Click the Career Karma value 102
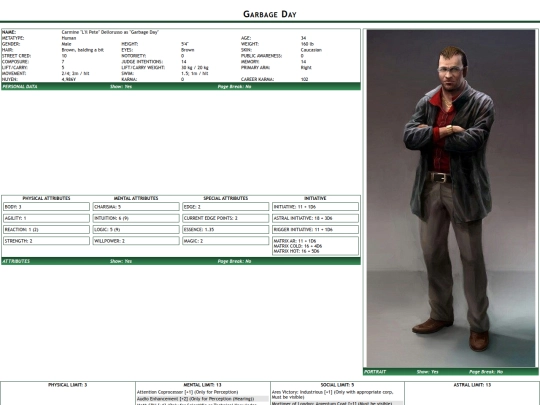 [x=304, y=79]
